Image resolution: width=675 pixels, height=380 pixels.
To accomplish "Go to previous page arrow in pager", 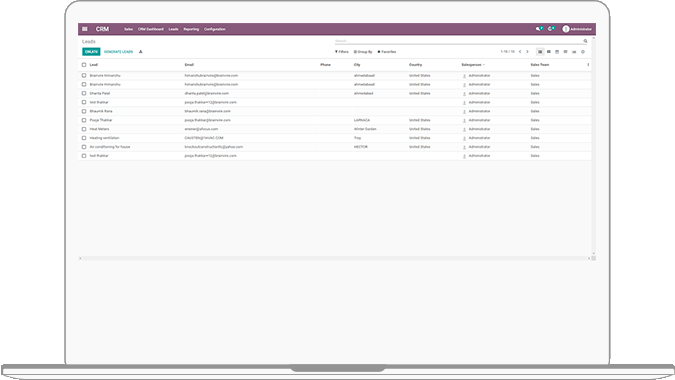I will tap(520, 52).
